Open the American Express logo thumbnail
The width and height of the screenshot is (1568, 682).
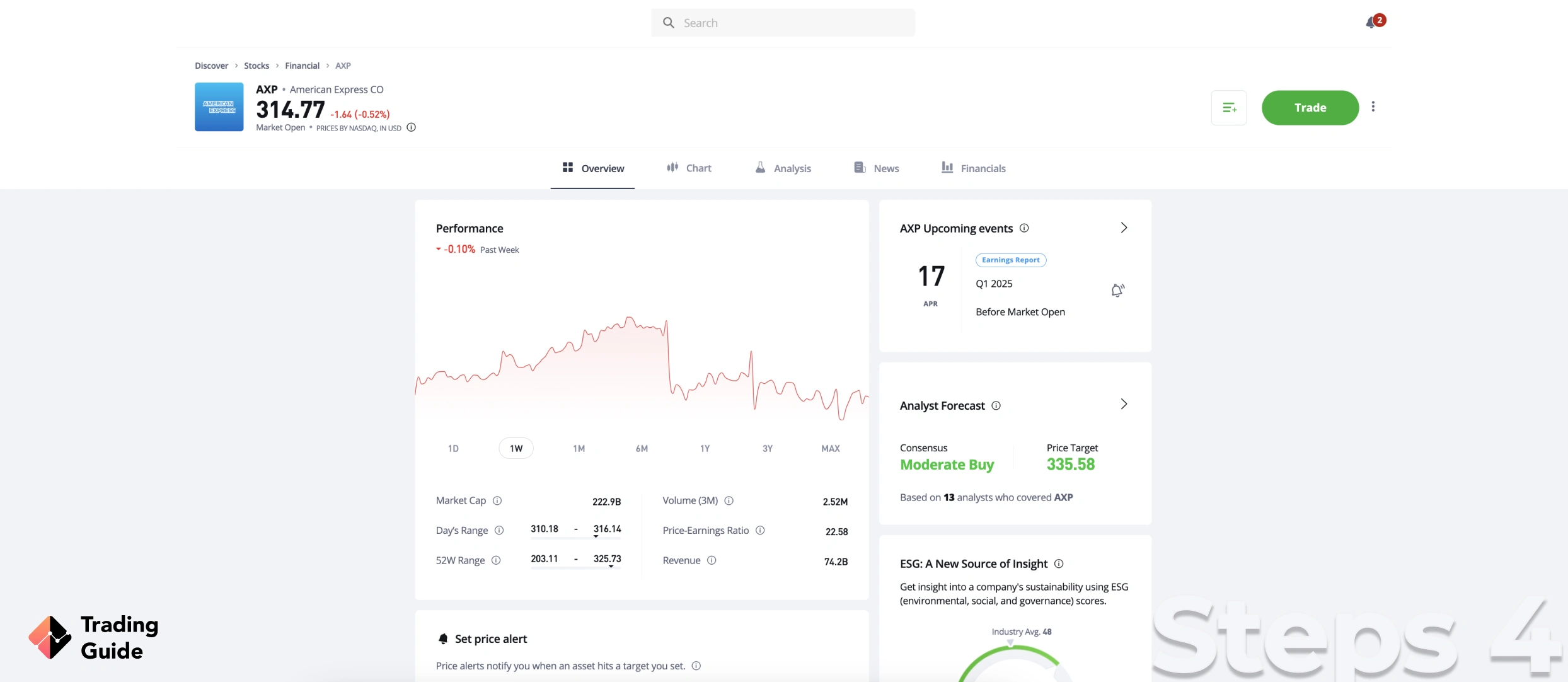219,107
